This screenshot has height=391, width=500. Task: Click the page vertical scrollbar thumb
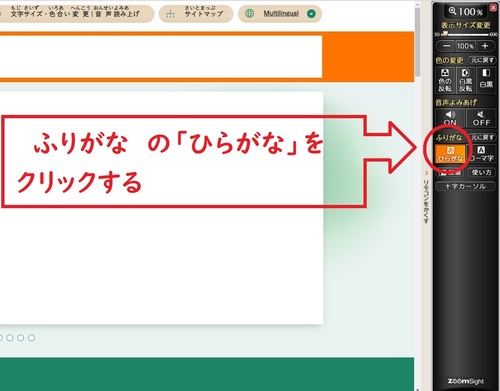[x=418, y=42]
